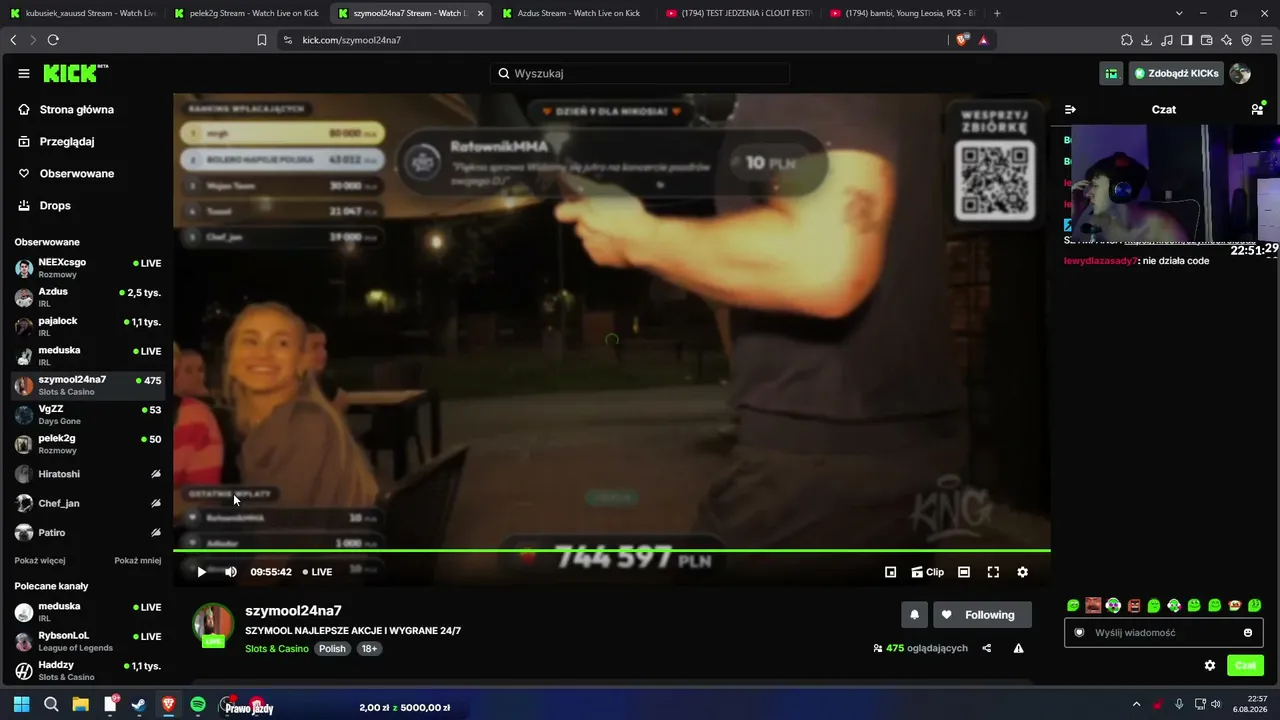Image resolution: width=1280 pixels, height=720 pixels.
Task: Open Brave Rewards triangle icon
Action: [984, 40]
